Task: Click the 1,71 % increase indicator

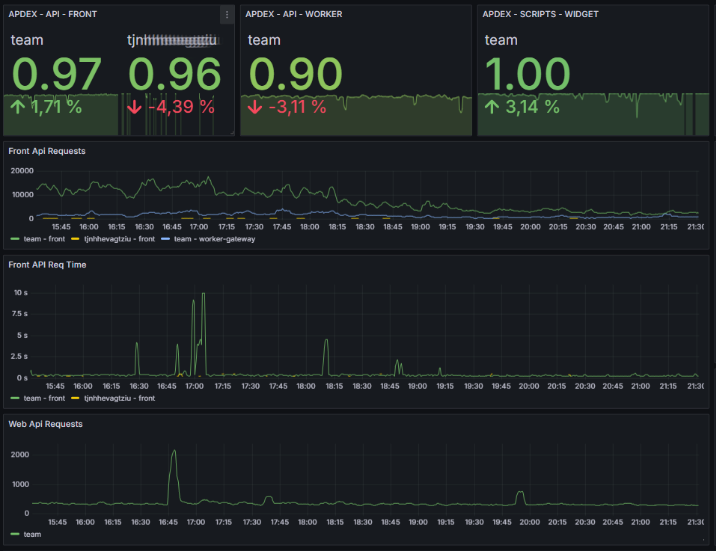Action: pos(57,107)
